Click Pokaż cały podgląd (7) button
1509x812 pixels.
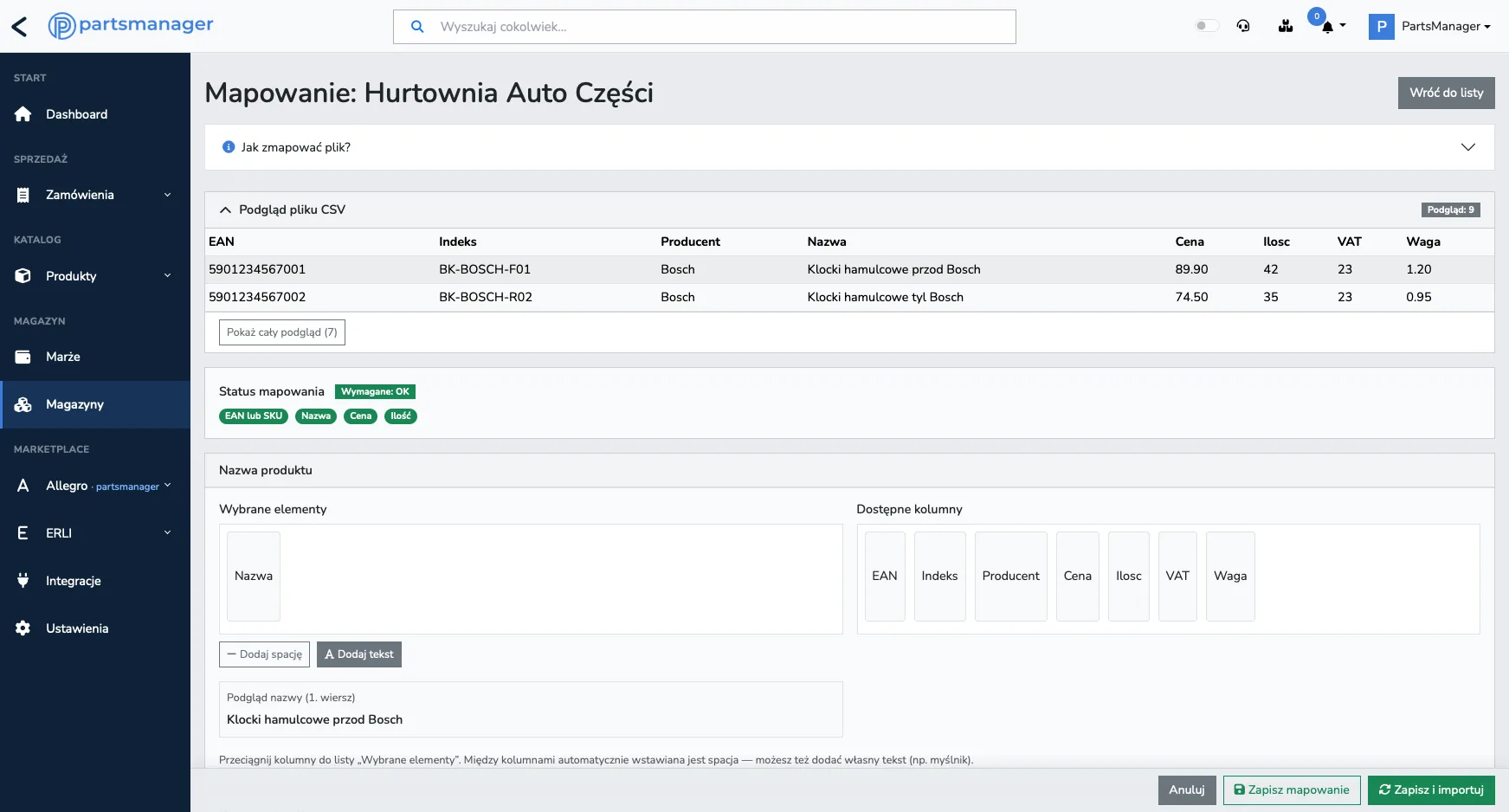[282, 332]
